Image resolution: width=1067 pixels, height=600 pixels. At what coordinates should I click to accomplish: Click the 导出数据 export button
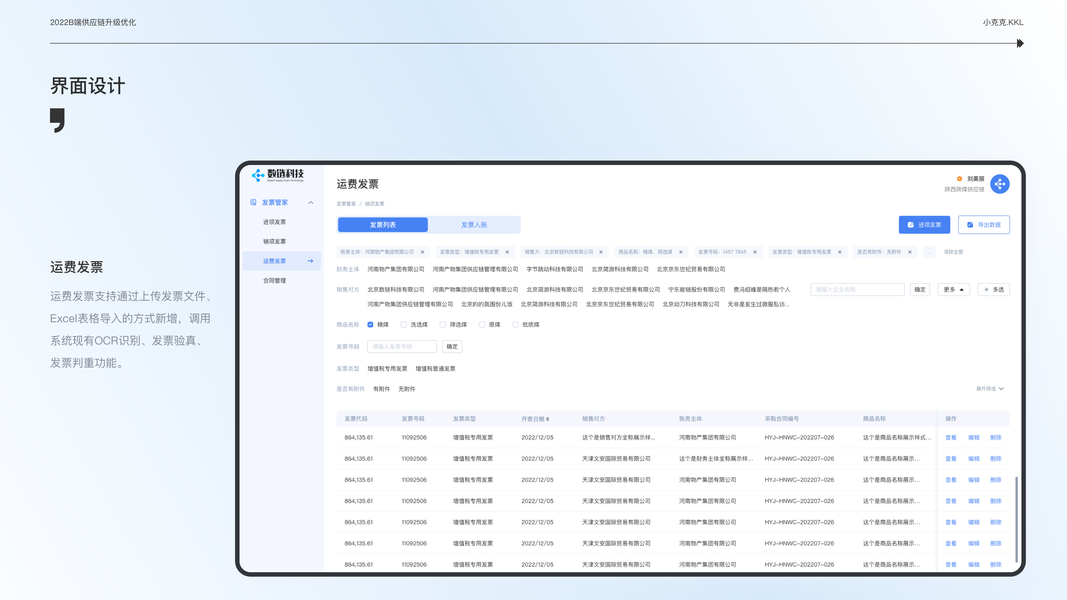(x=984, y=224)
